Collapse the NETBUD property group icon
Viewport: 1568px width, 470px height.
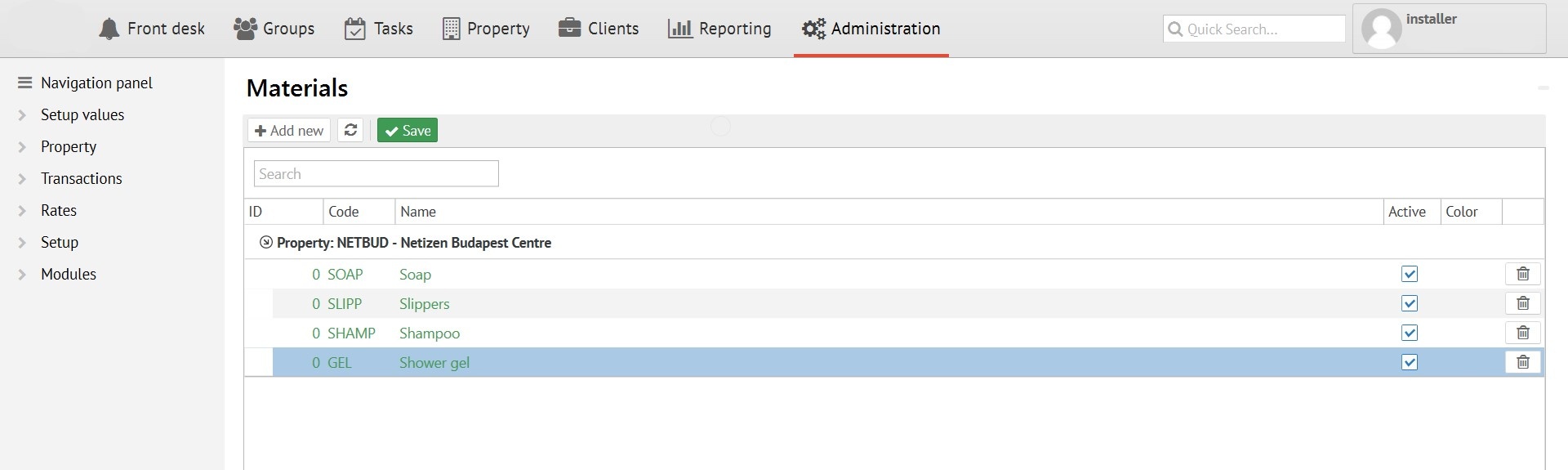pos(265,243)
